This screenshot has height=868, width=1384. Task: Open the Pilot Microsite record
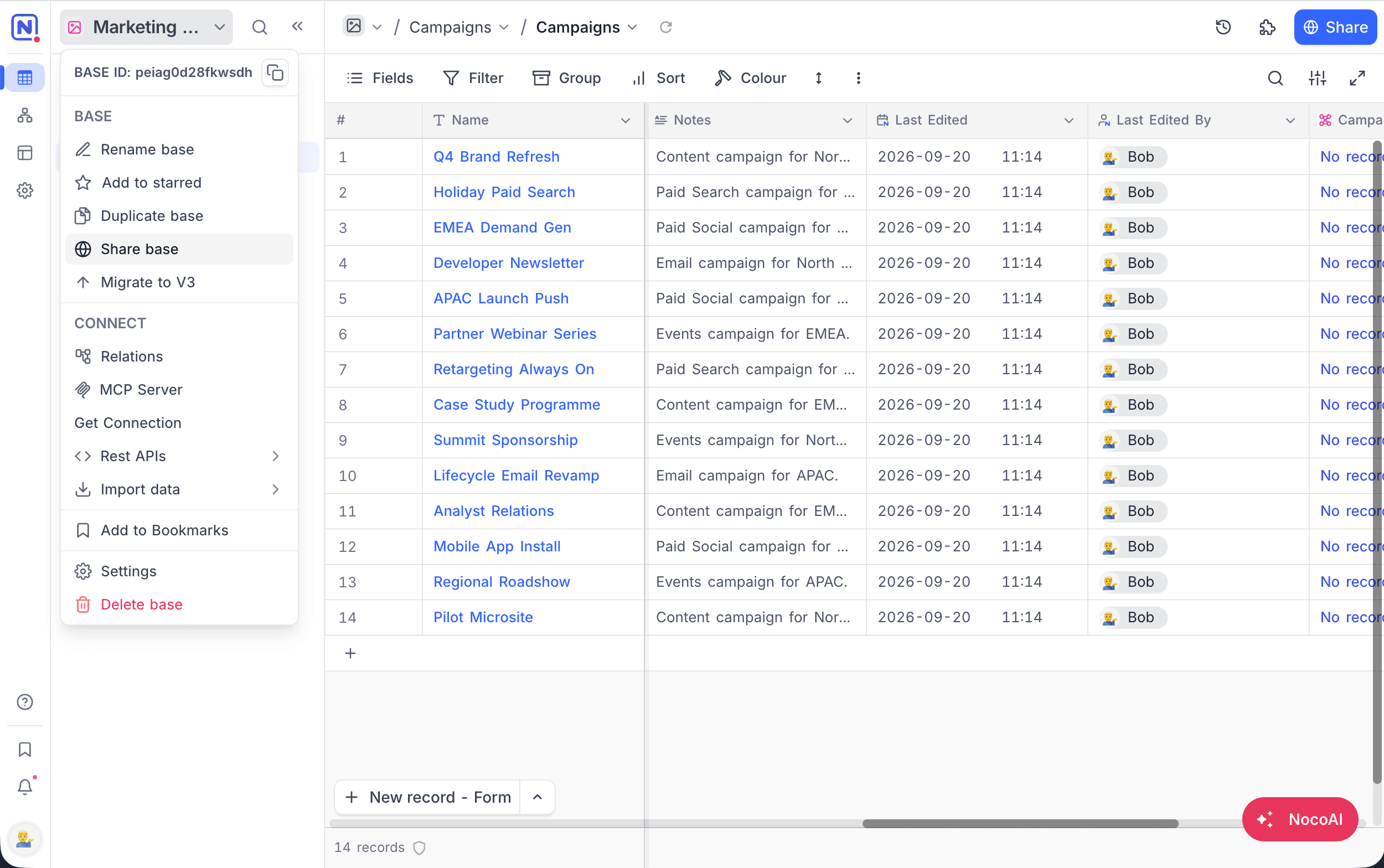tap(483, 617)
